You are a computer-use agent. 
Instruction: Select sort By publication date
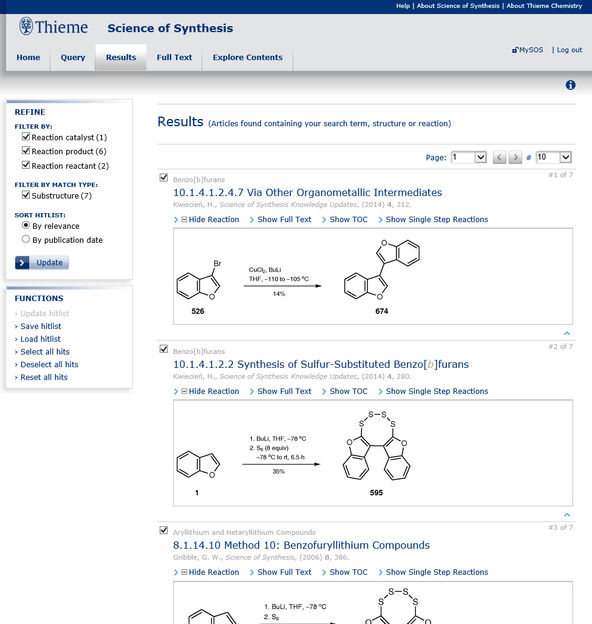pos(26,239)
